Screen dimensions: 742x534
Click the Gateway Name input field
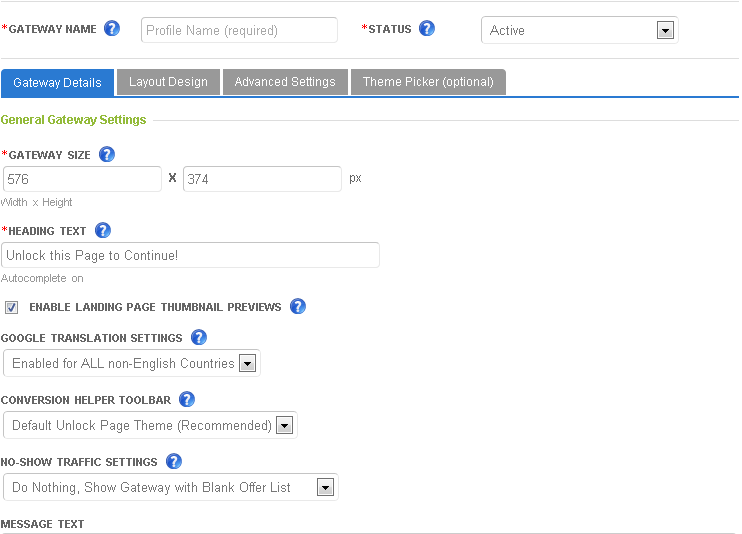[x=239, y=30]
